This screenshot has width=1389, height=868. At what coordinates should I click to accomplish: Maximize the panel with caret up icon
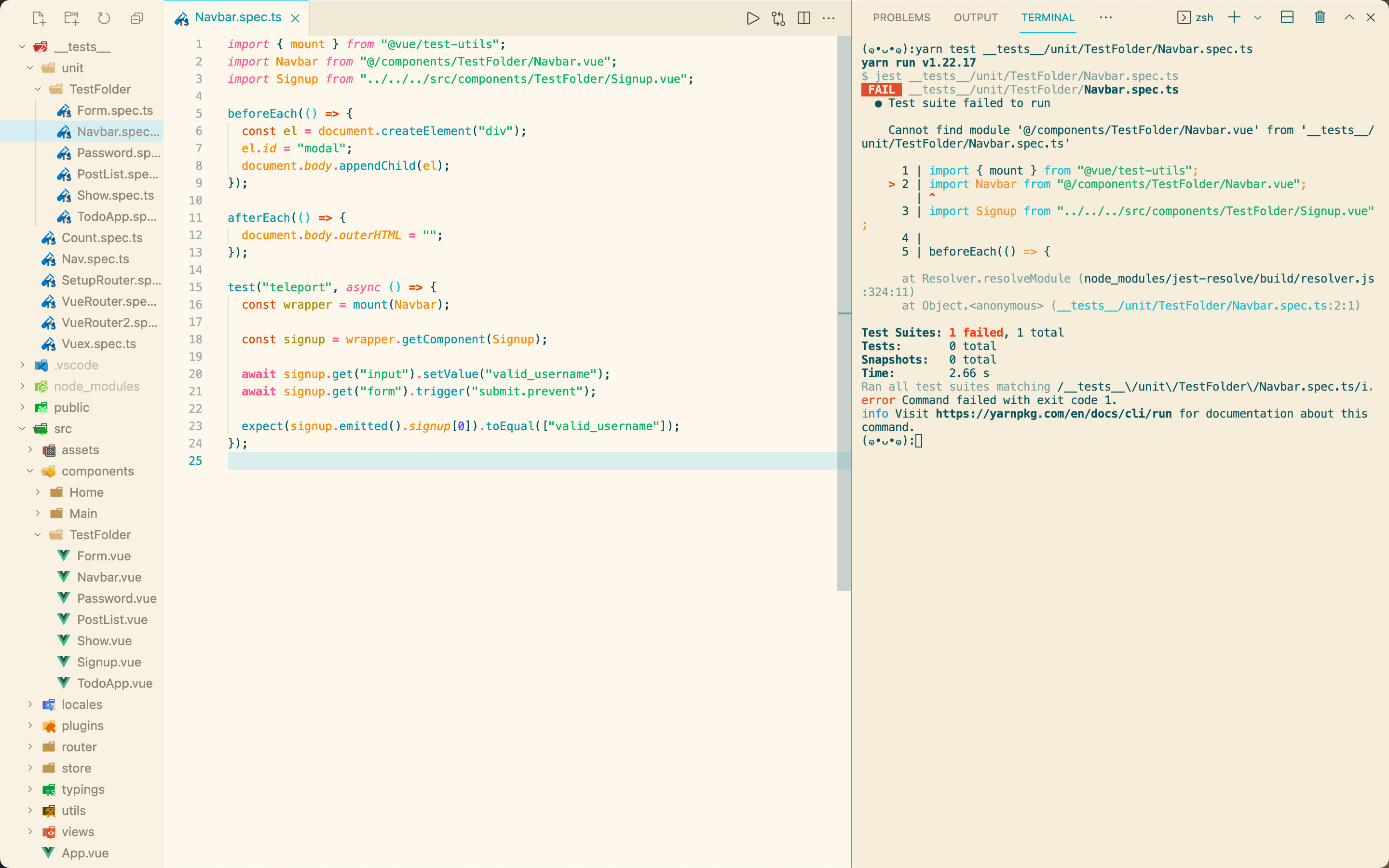[x=1349, y=18]
